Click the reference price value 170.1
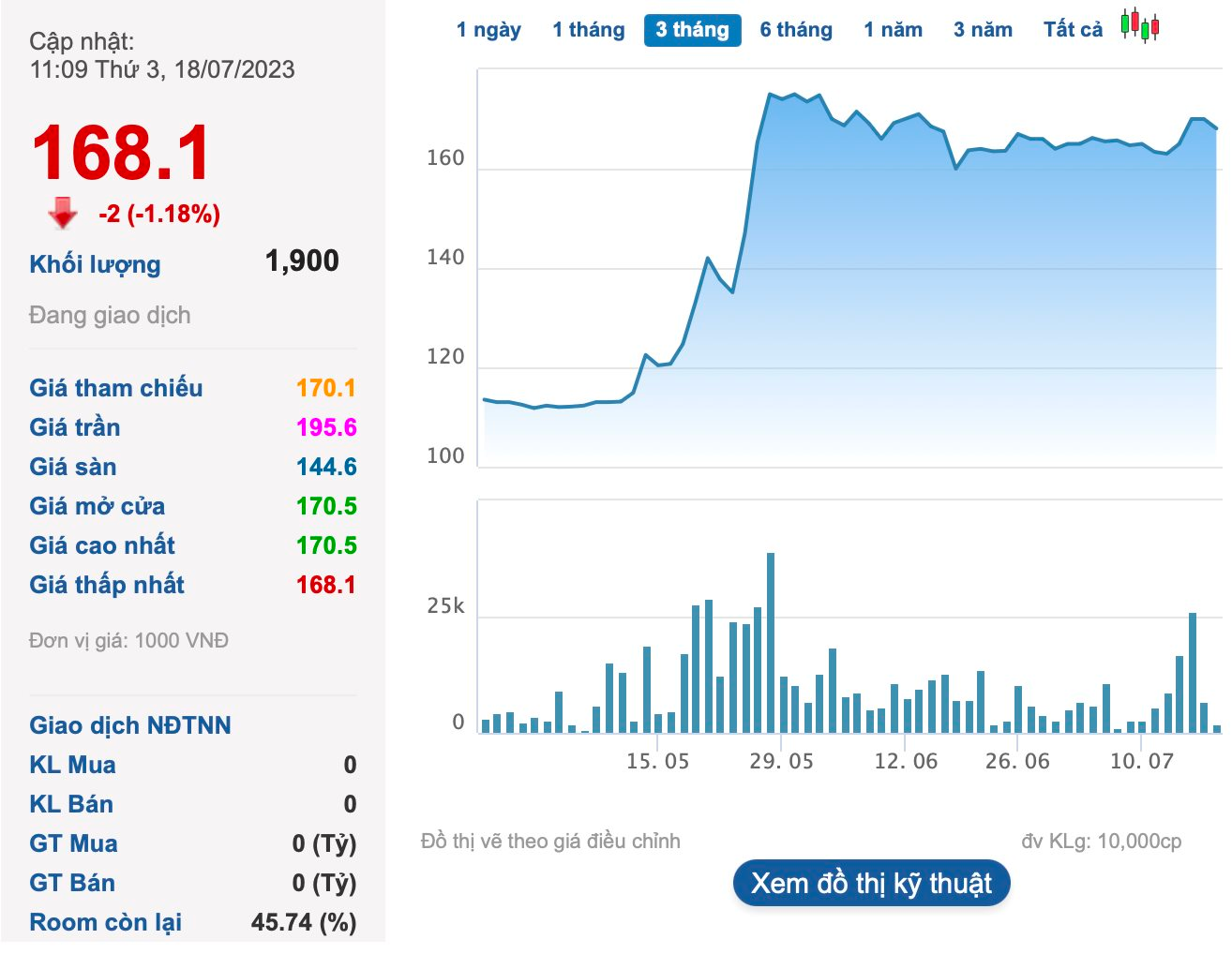 [x=326, y=388]
